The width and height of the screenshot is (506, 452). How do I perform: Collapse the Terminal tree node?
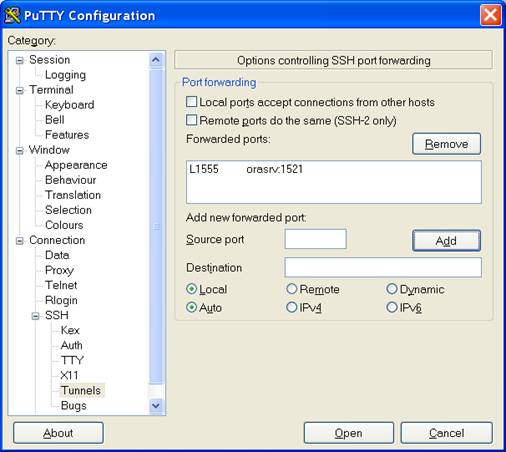20,90
